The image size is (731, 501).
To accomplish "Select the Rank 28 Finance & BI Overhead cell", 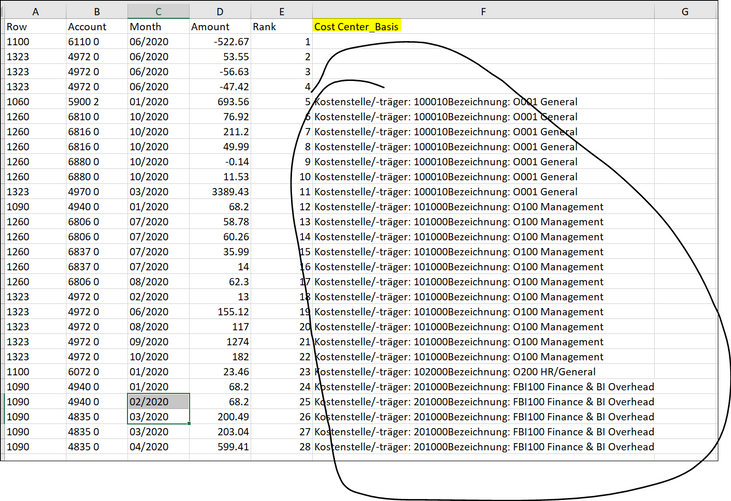I will (483, 446).
